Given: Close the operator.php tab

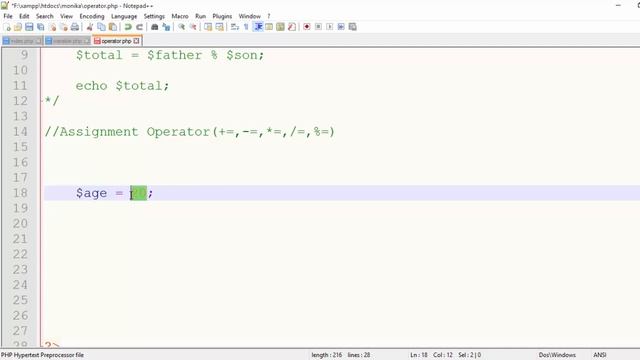Looking at the screenshot, I should tap(136, 41).
